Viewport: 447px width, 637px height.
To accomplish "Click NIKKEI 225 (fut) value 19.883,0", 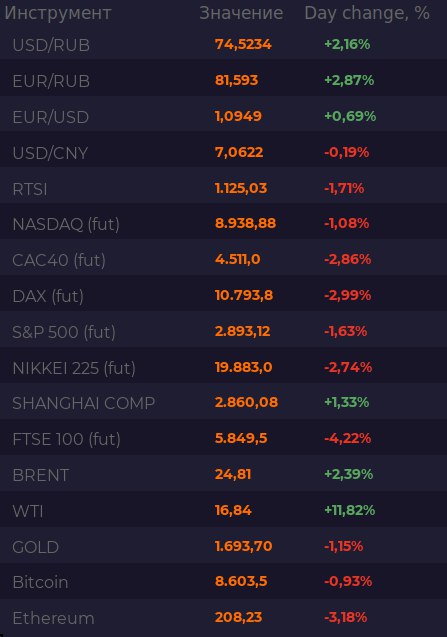I will point(243,367).
